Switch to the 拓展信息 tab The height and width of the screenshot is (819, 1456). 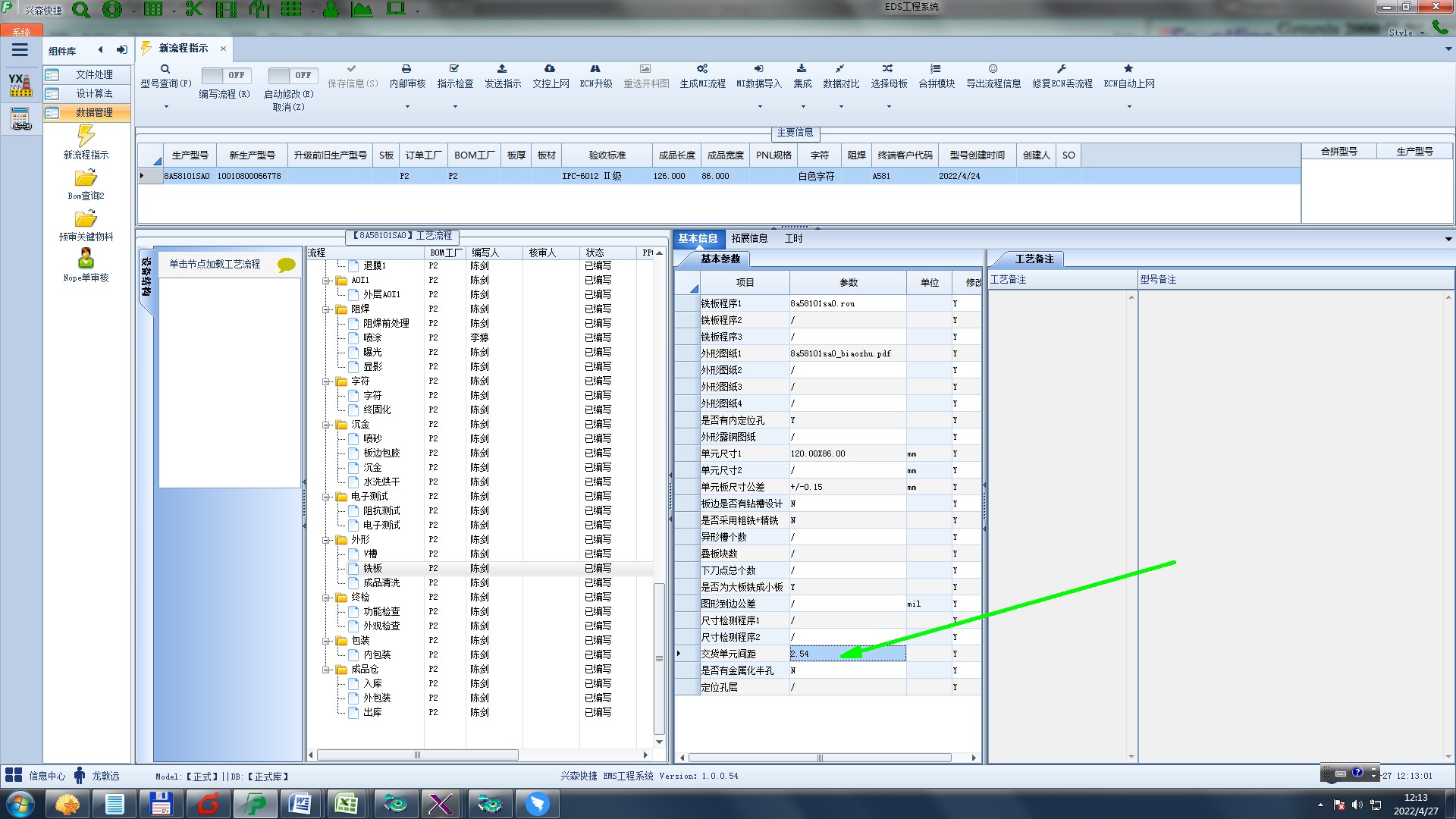748,238
